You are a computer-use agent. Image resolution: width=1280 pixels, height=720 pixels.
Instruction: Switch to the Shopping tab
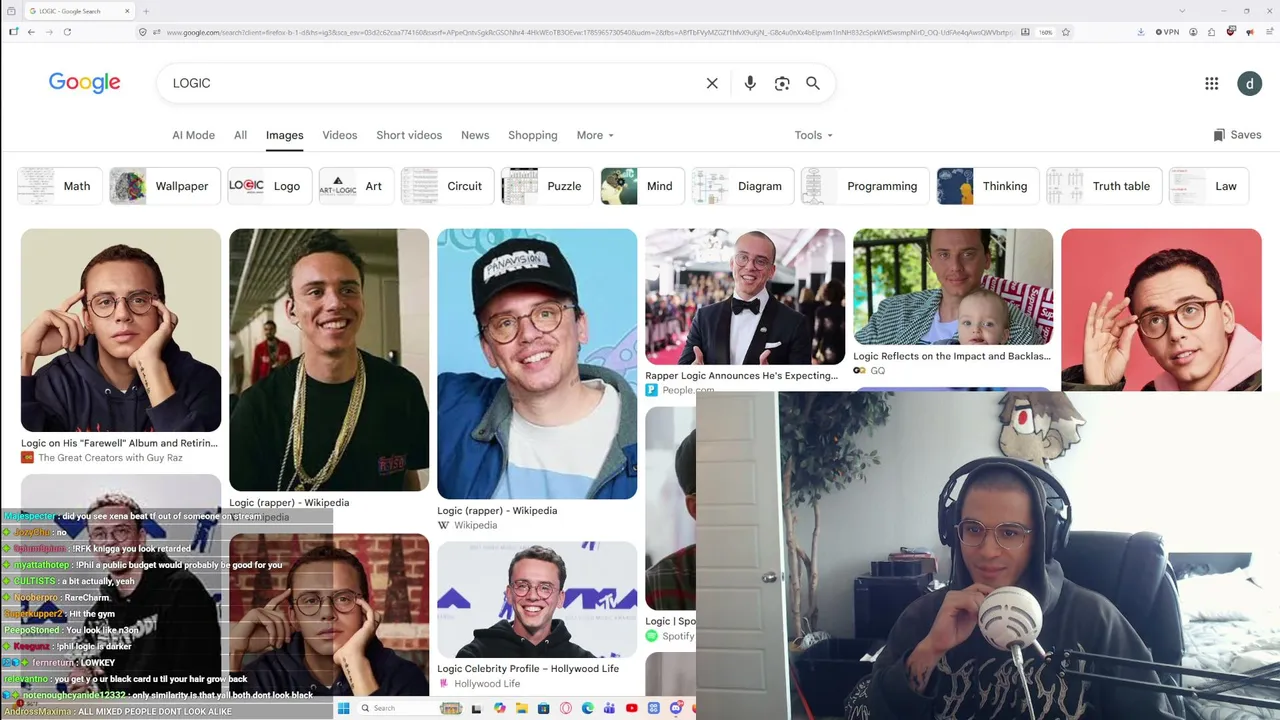[533, 135]
